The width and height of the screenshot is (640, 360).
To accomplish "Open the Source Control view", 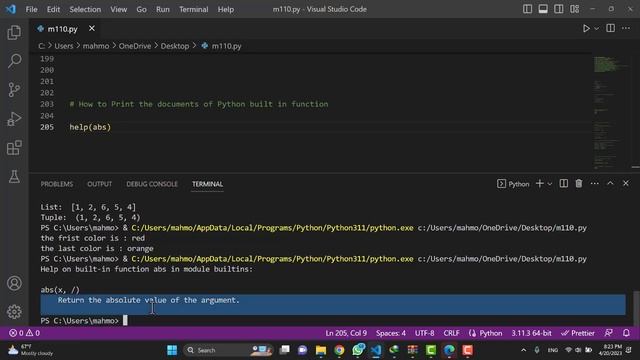I will (14, 90).
